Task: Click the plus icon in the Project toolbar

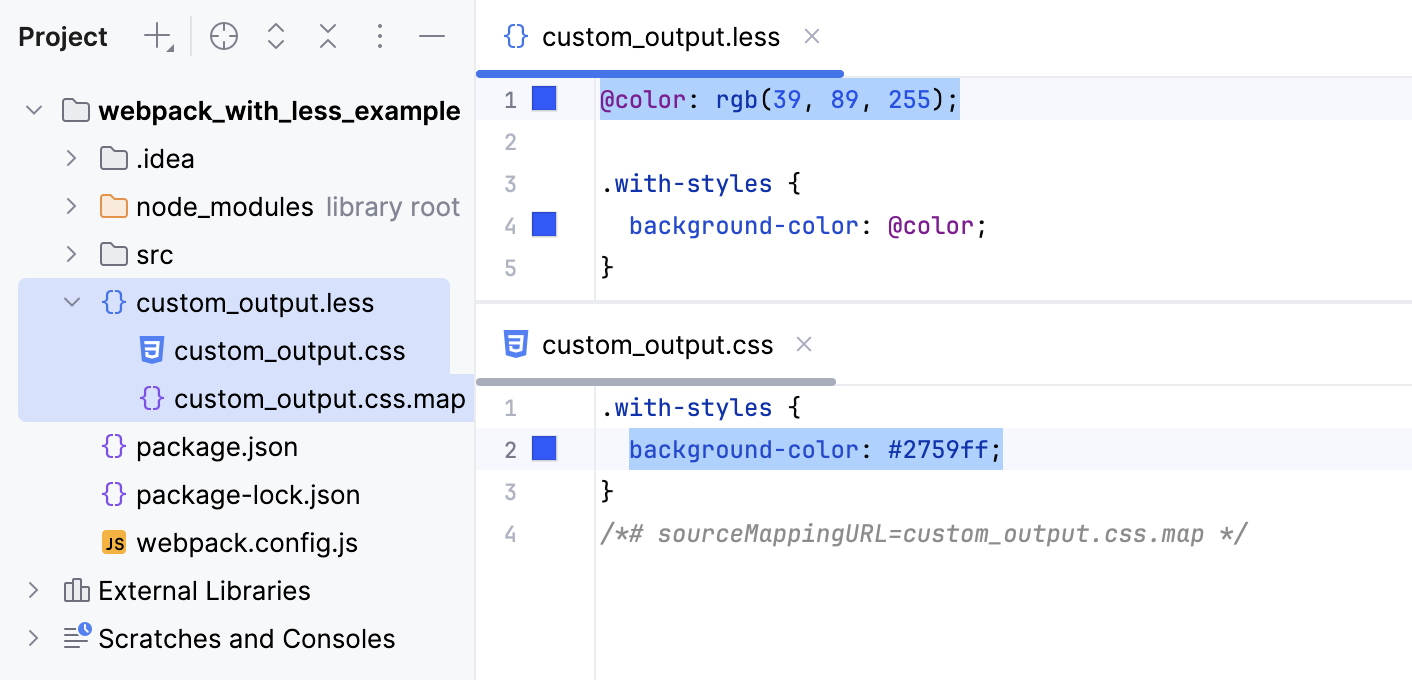Action: [157, 36]
